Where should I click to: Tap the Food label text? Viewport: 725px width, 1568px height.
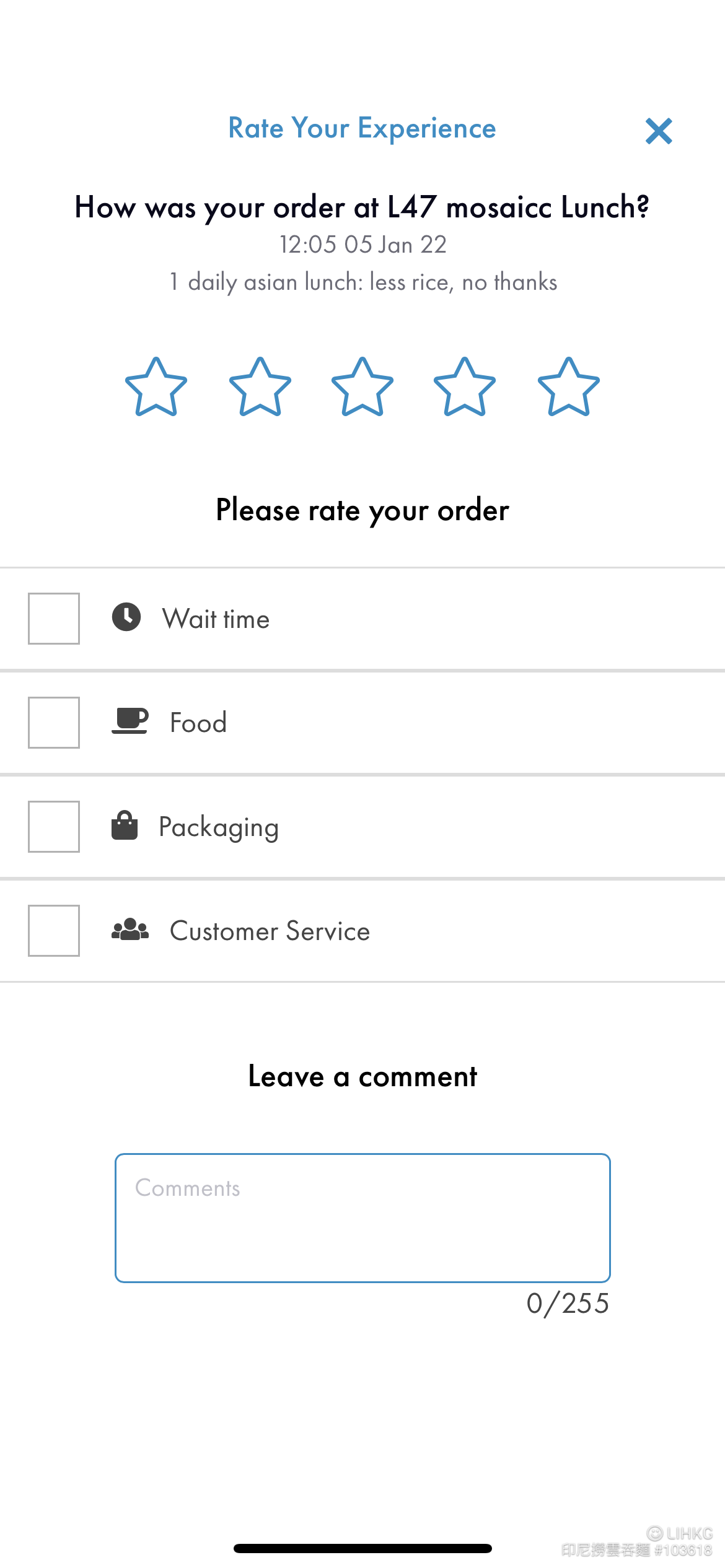pos(198,723)
